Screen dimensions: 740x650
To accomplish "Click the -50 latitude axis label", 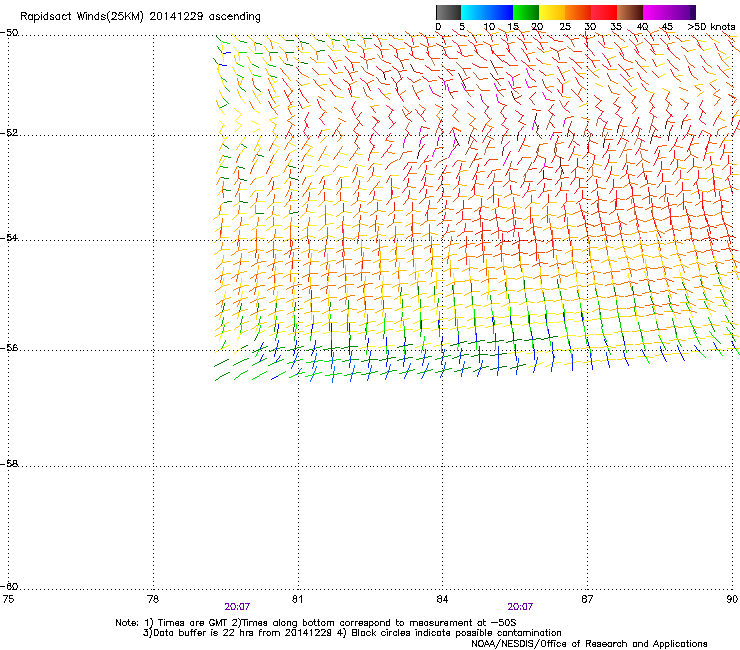I will pos(9,33).
